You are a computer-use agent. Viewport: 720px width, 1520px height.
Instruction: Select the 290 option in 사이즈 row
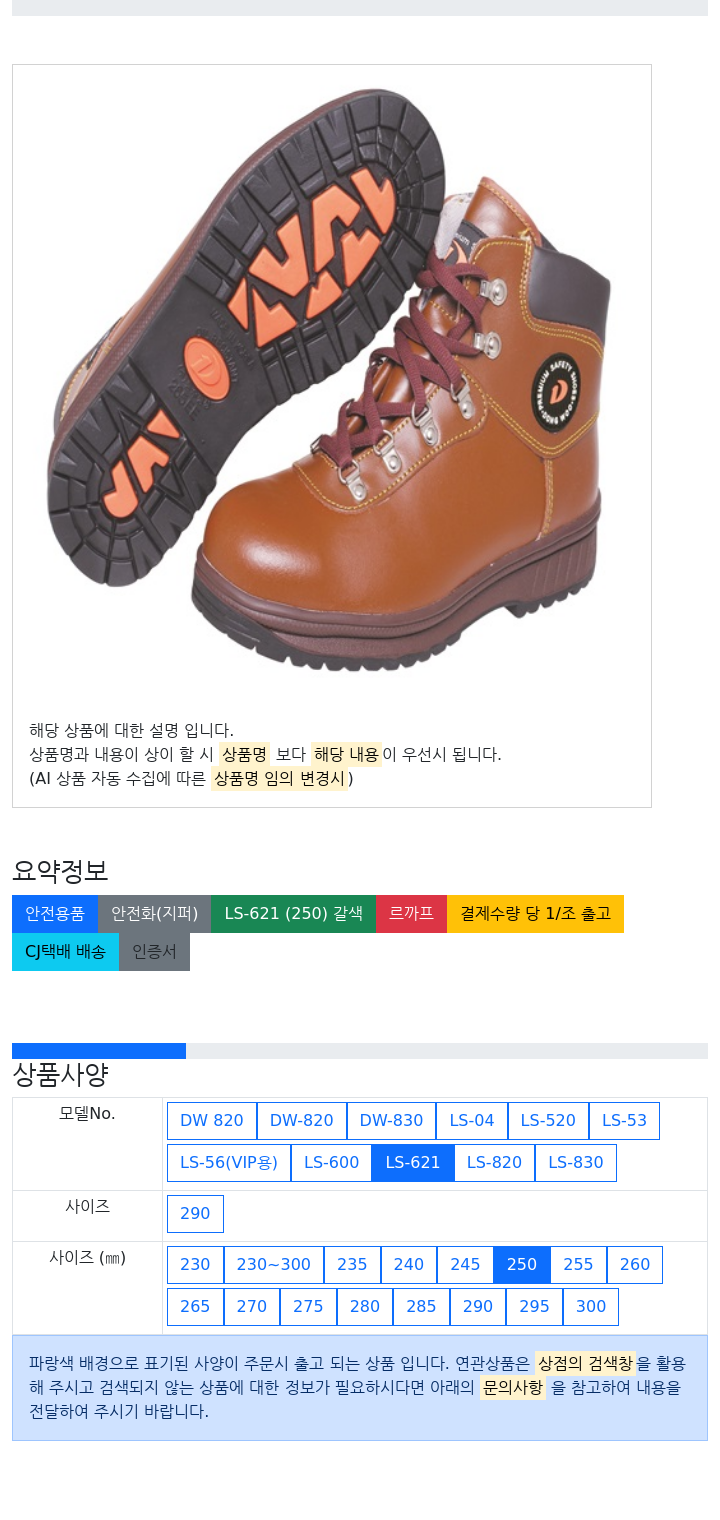tap(195, 1214)
